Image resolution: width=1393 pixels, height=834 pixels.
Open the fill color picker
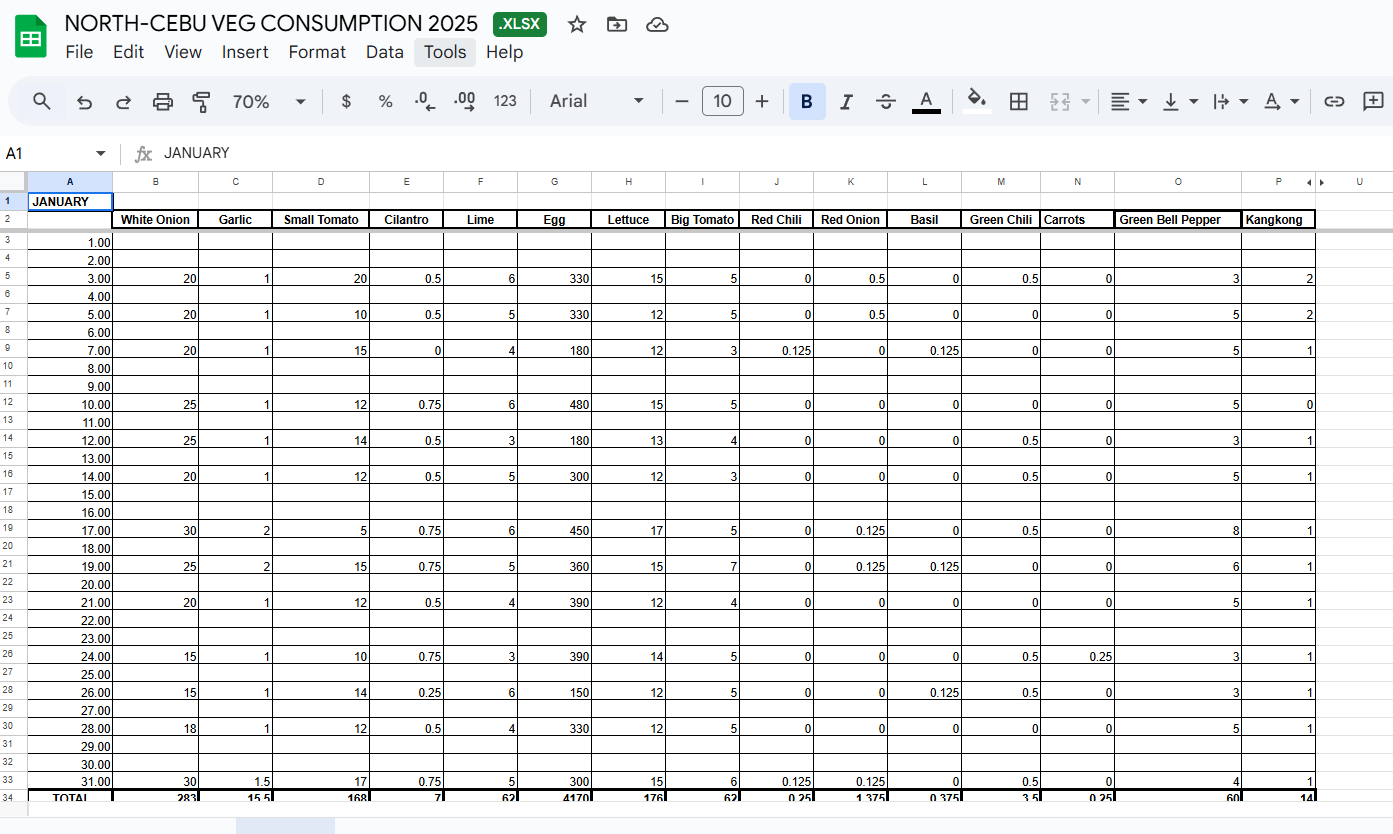click(978, 101)
